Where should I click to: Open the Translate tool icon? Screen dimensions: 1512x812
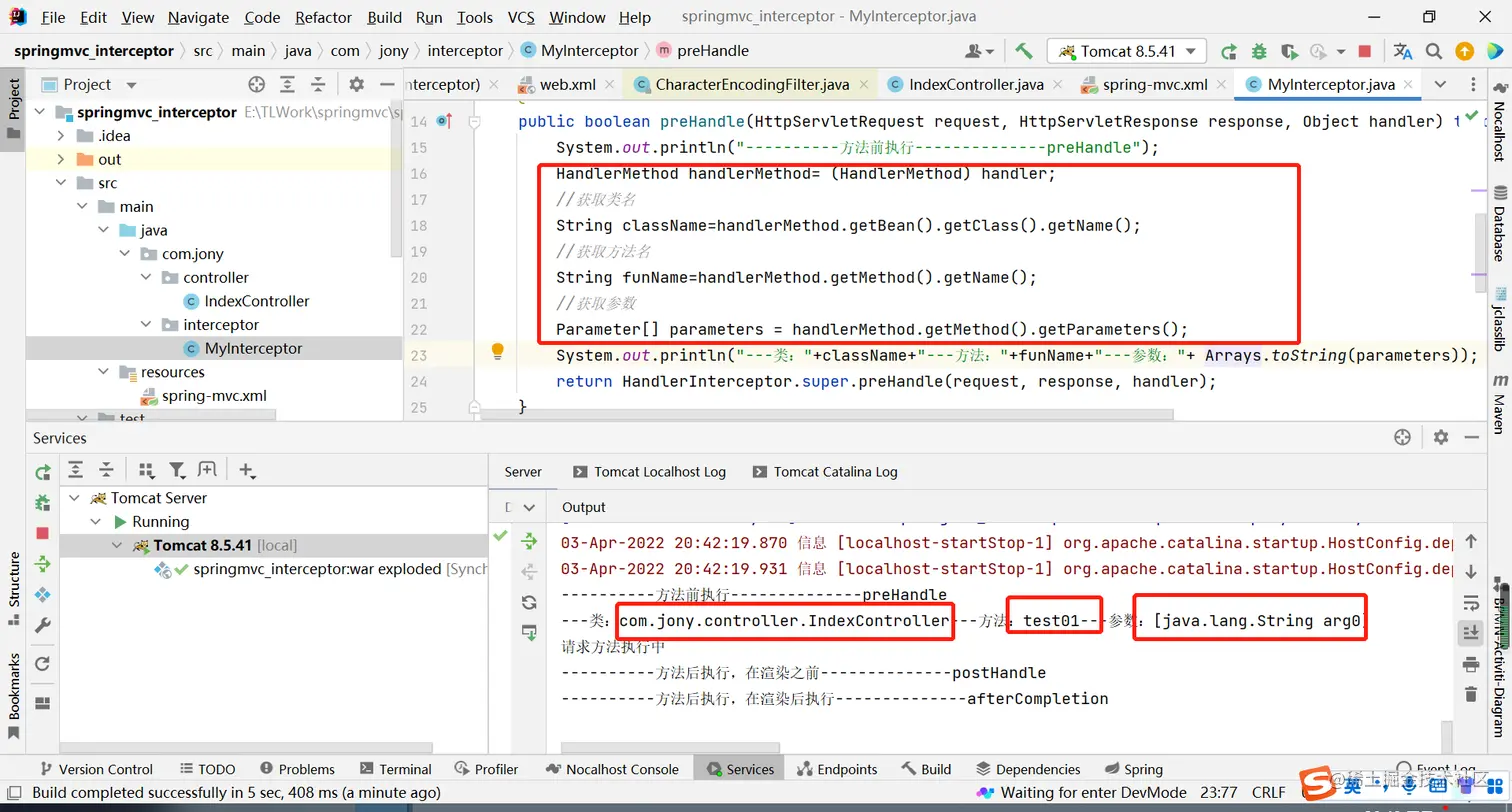(x=1403, y=51)
